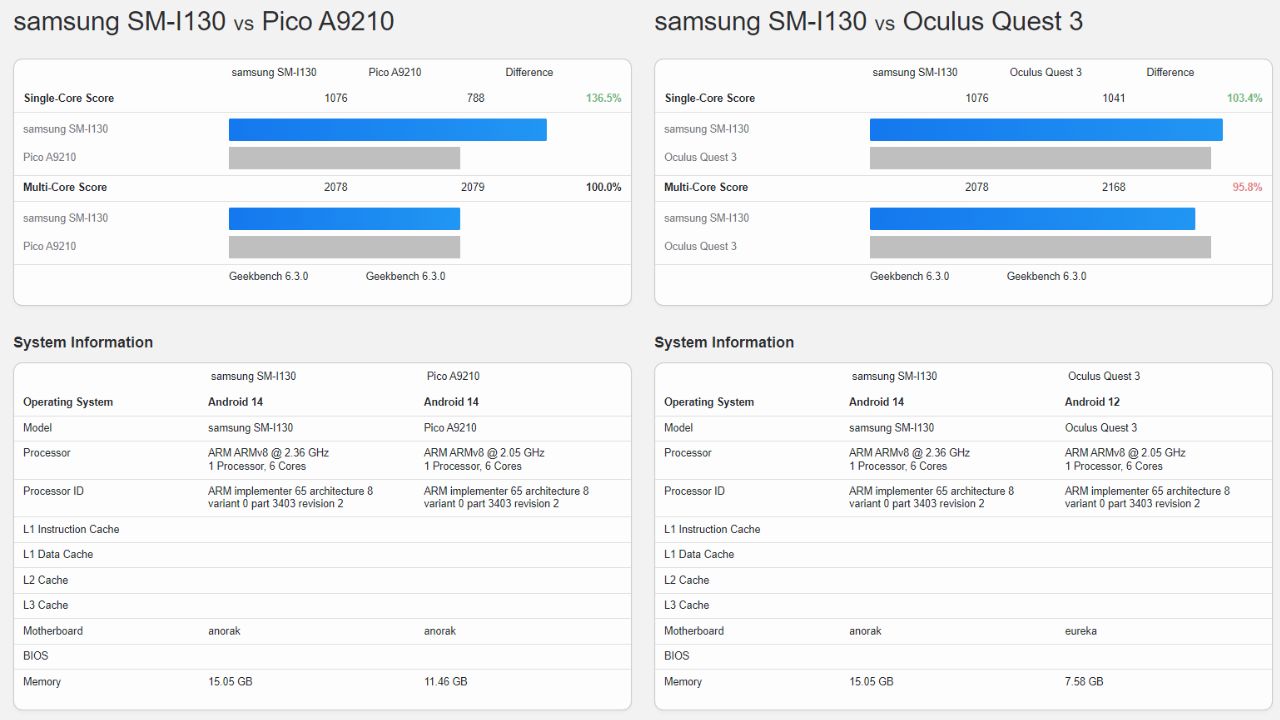Click the blue multi-core bar in the Oculus comparison

point(1032,219)
